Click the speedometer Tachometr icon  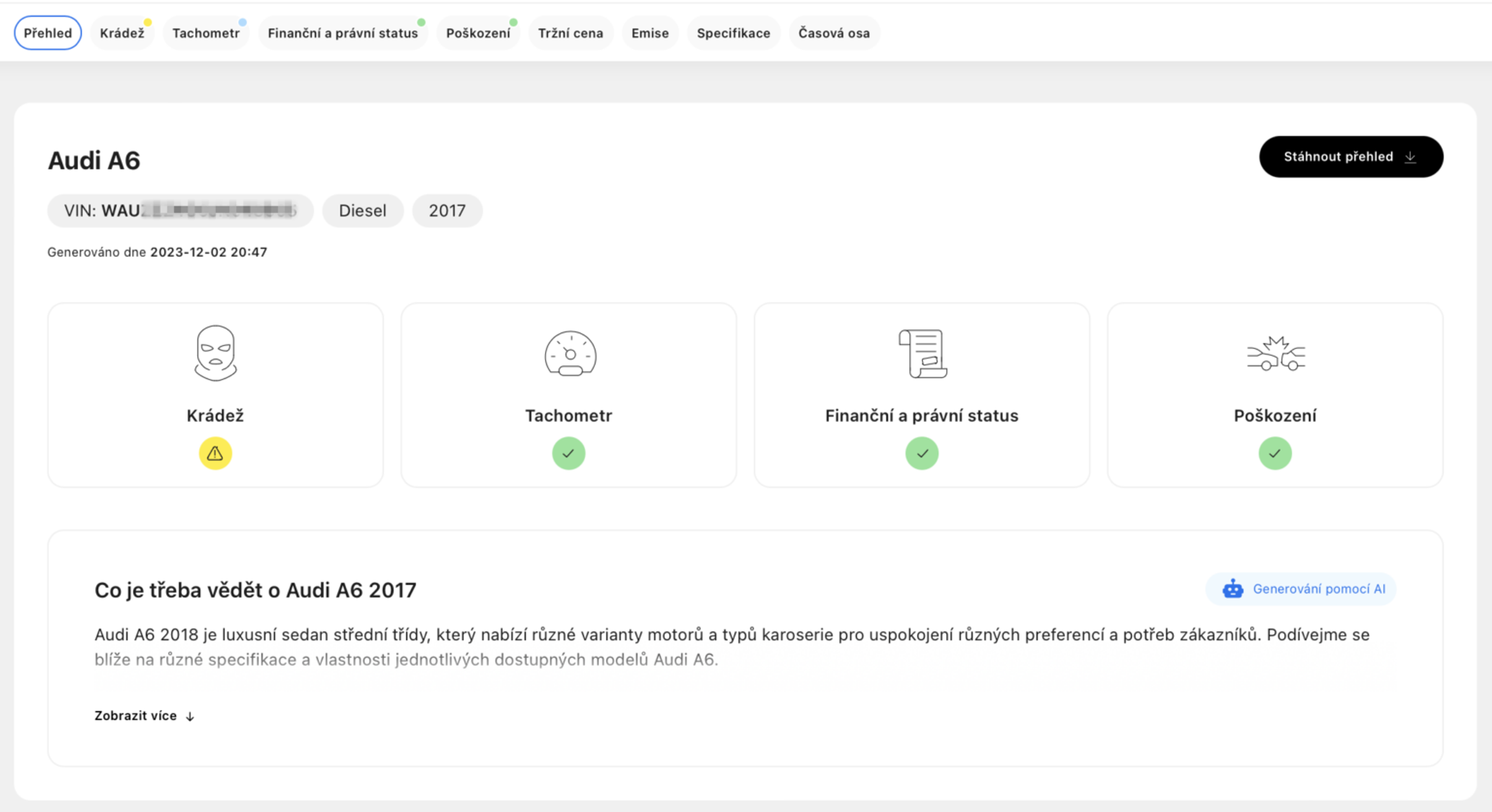tap(570, 353)
